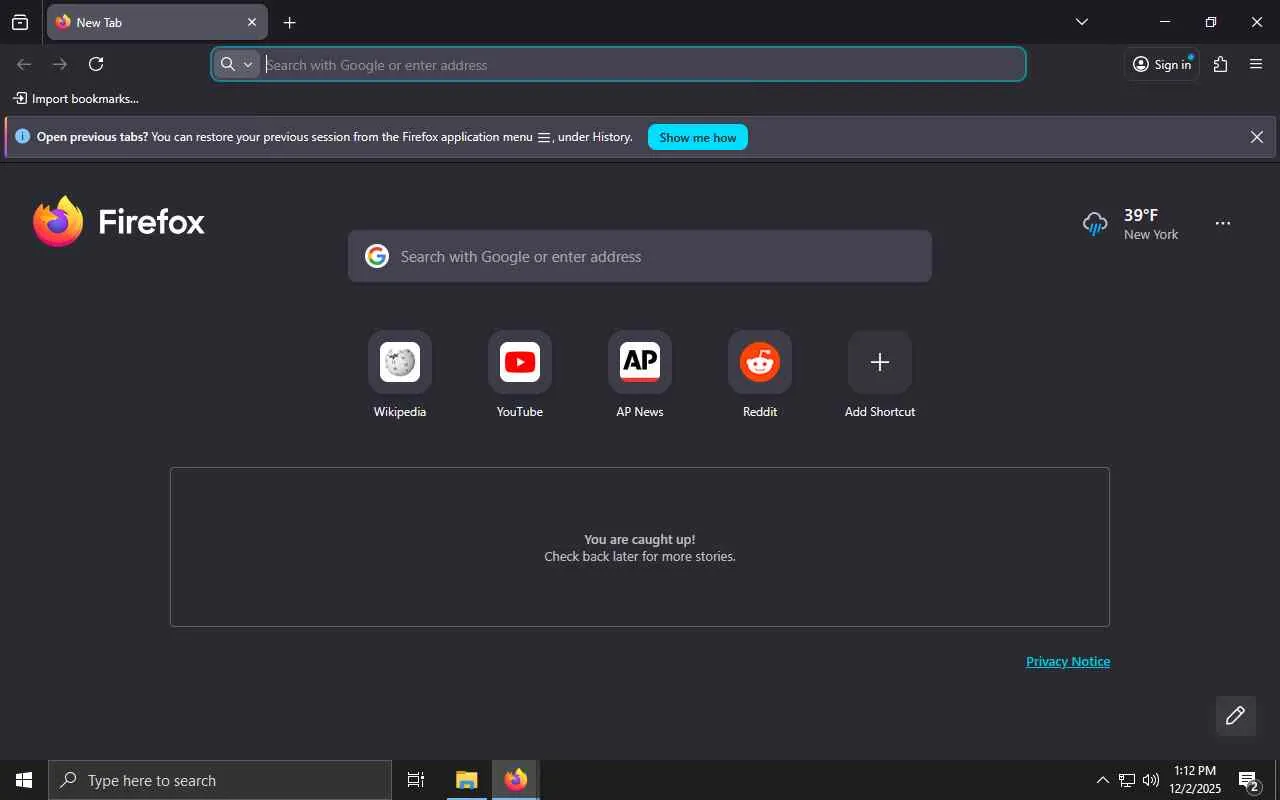1280x800 pixels.
Task: Click the Firefox logo on the new tab page
Action: point(119,222)
